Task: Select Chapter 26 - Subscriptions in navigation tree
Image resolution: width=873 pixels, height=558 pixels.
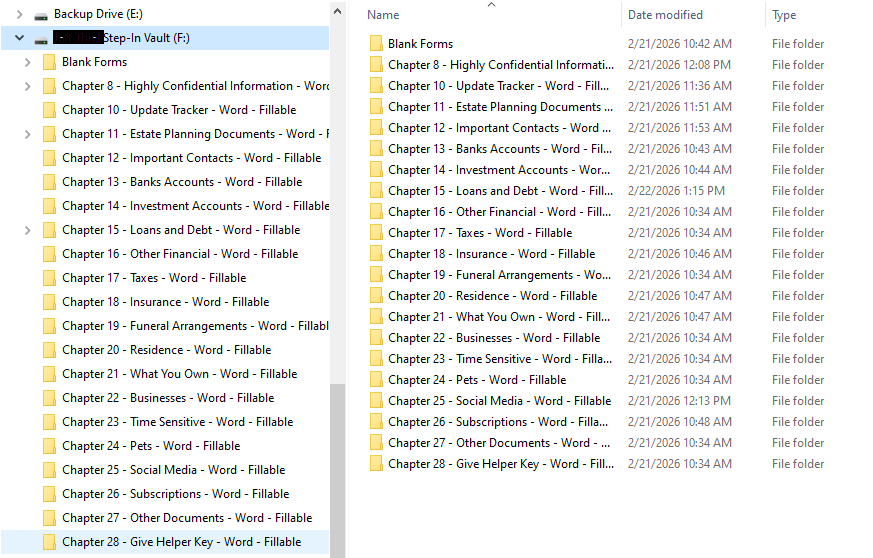Action: click(x=176, y=493)
